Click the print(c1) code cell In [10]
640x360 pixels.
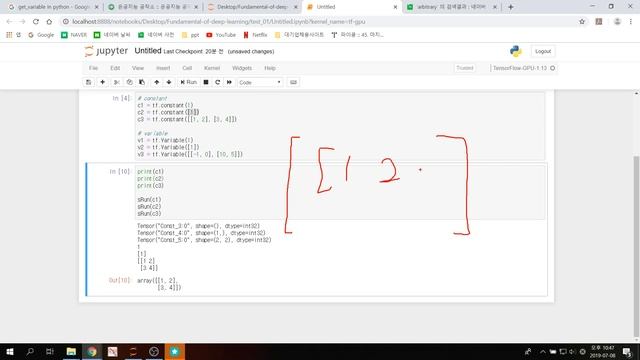coord(340,192)
